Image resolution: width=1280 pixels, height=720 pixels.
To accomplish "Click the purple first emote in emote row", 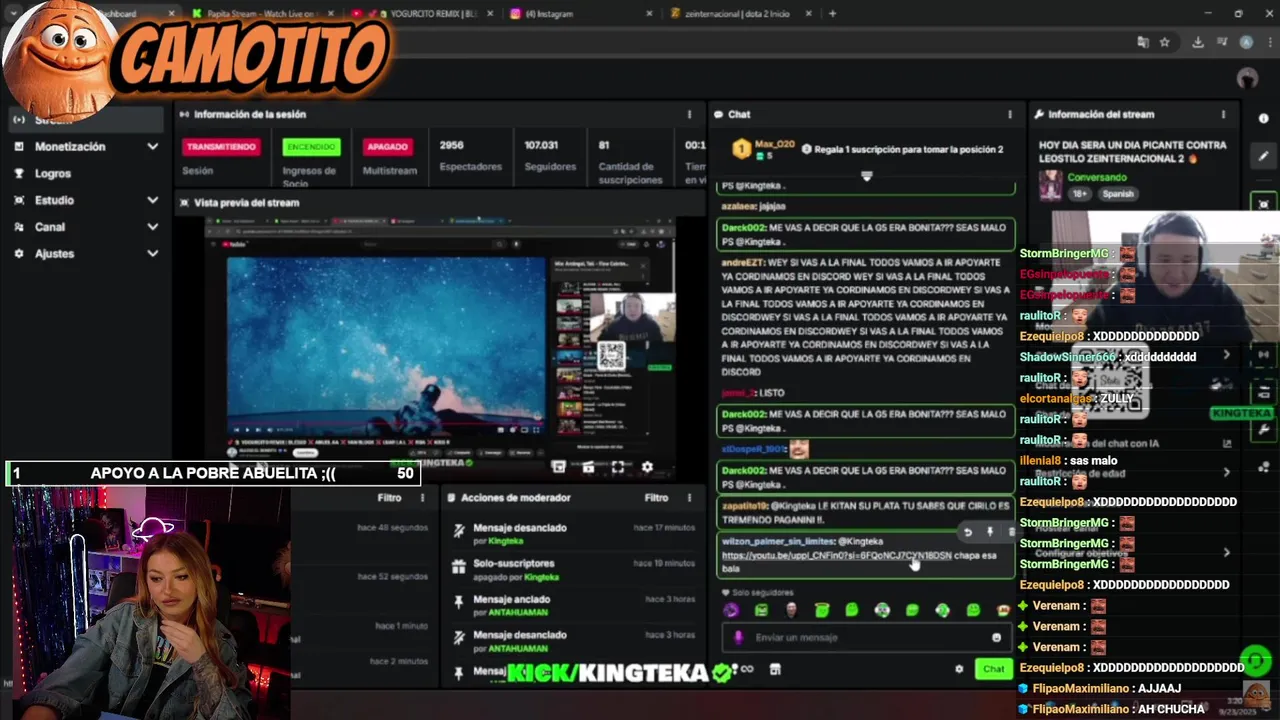I will click(731, 610).
